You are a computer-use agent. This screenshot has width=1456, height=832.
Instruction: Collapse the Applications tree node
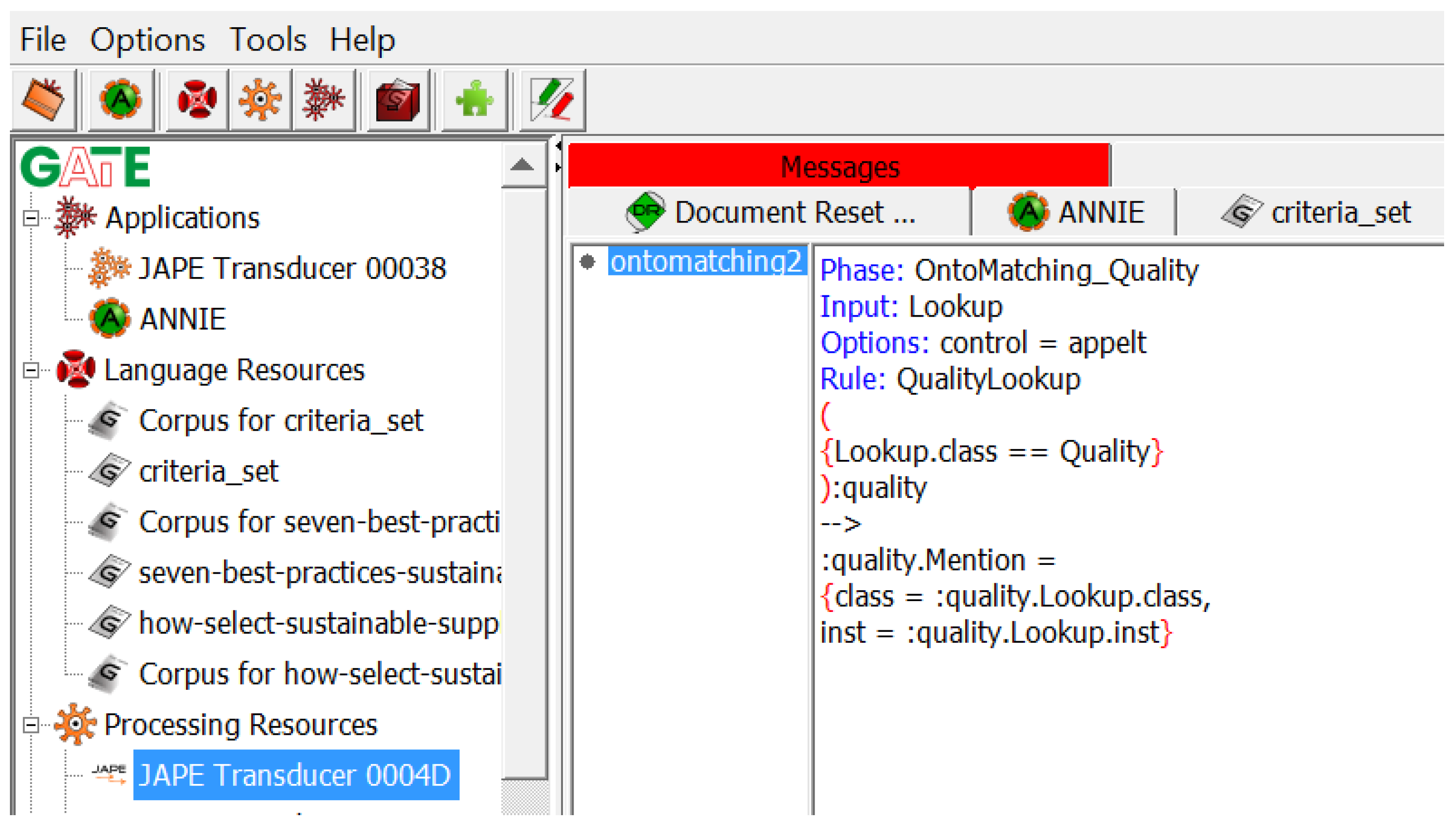tap(31, 219)
